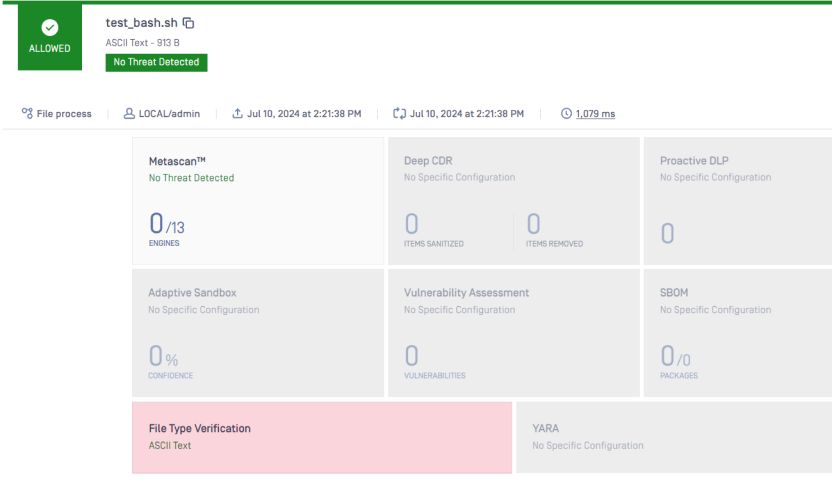The width and height of the screenshot is (832, 490).
Task: Click the File process workflow icon
Action: (x=27, y=113)
